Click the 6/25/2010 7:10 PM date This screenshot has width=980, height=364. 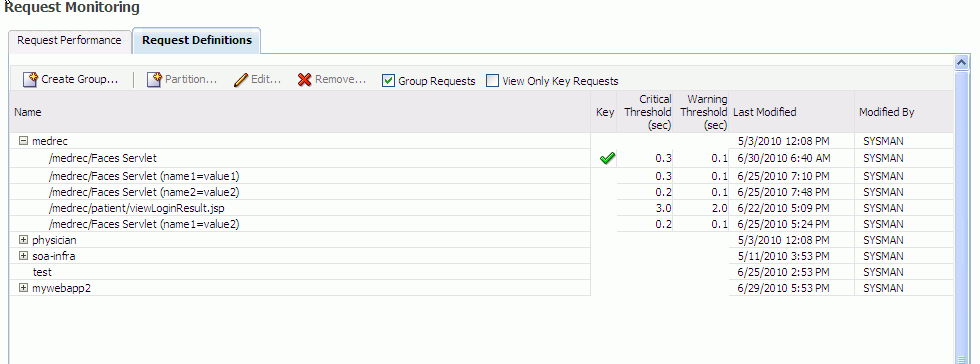(784, 176)
